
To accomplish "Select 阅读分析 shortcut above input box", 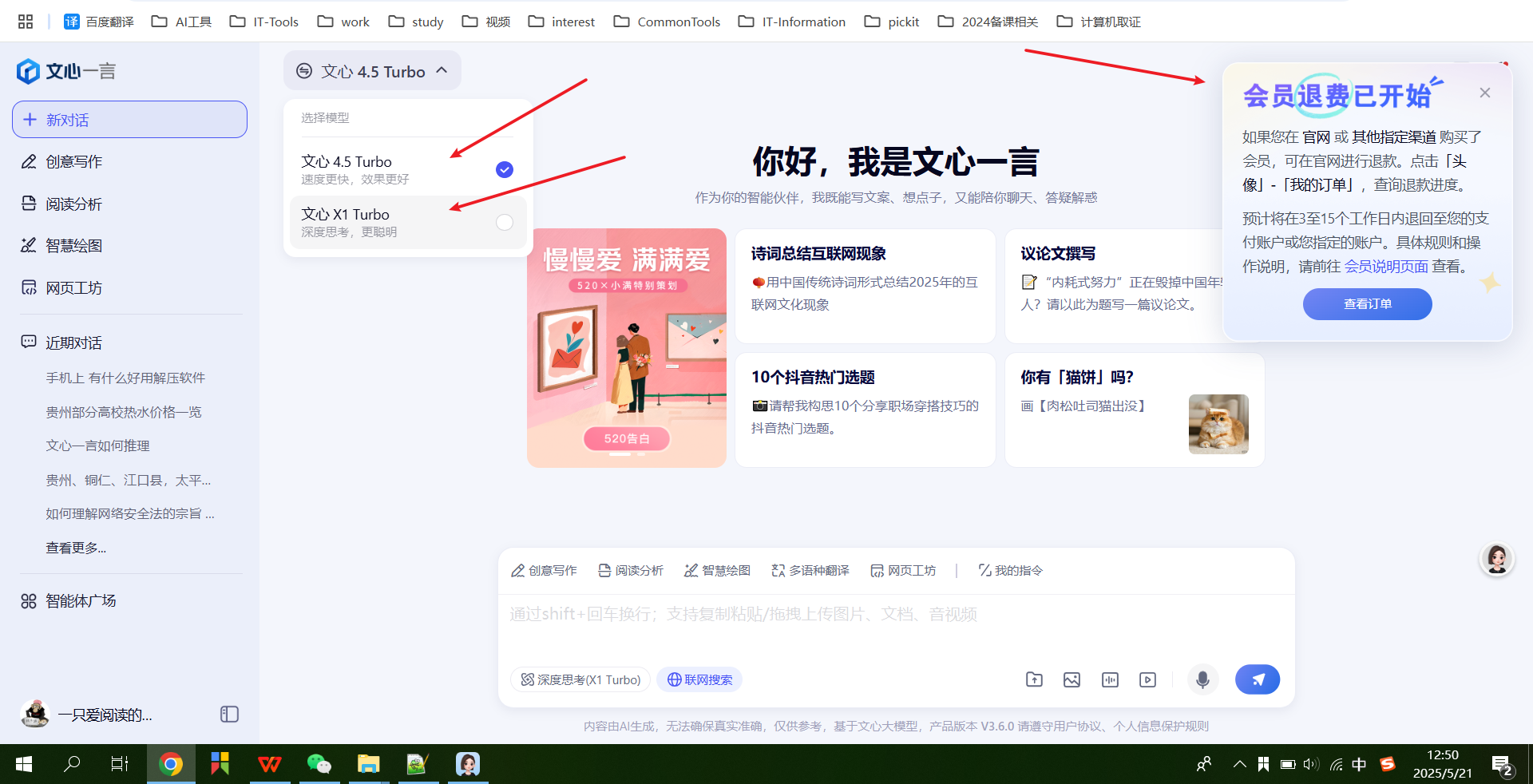I will pos(631,570).
